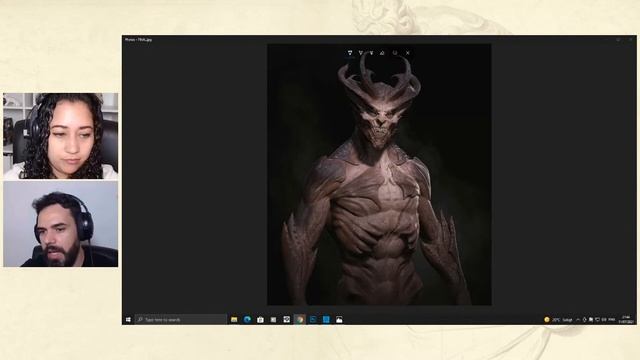
Task: Open the weather widget in system tray
Action: [558, 320]
